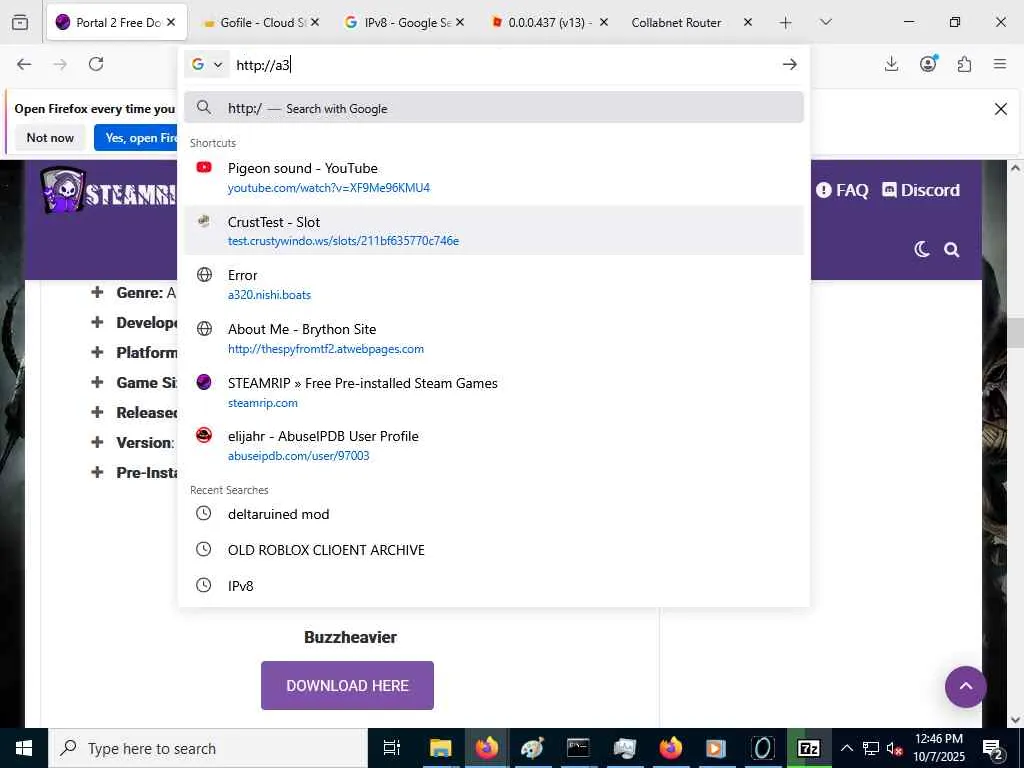Open the Windows Start menu

pyautogui.click(x=24, y=748)
